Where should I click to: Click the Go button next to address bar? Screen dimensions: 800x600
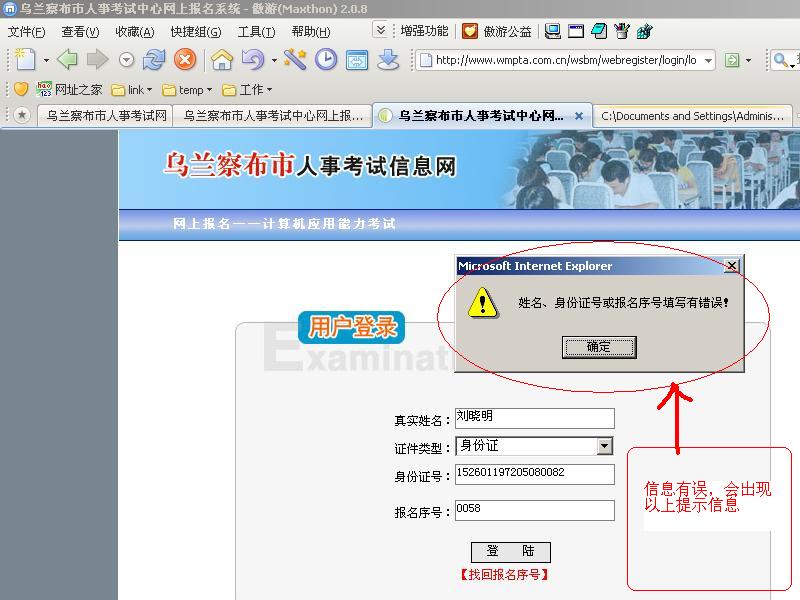732,60
